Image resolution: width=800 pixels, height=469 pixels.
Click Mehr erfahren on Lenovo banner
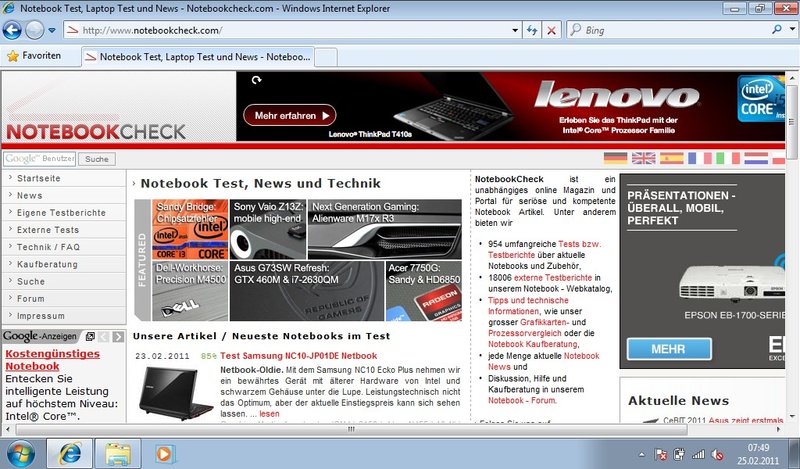[290, 115]
